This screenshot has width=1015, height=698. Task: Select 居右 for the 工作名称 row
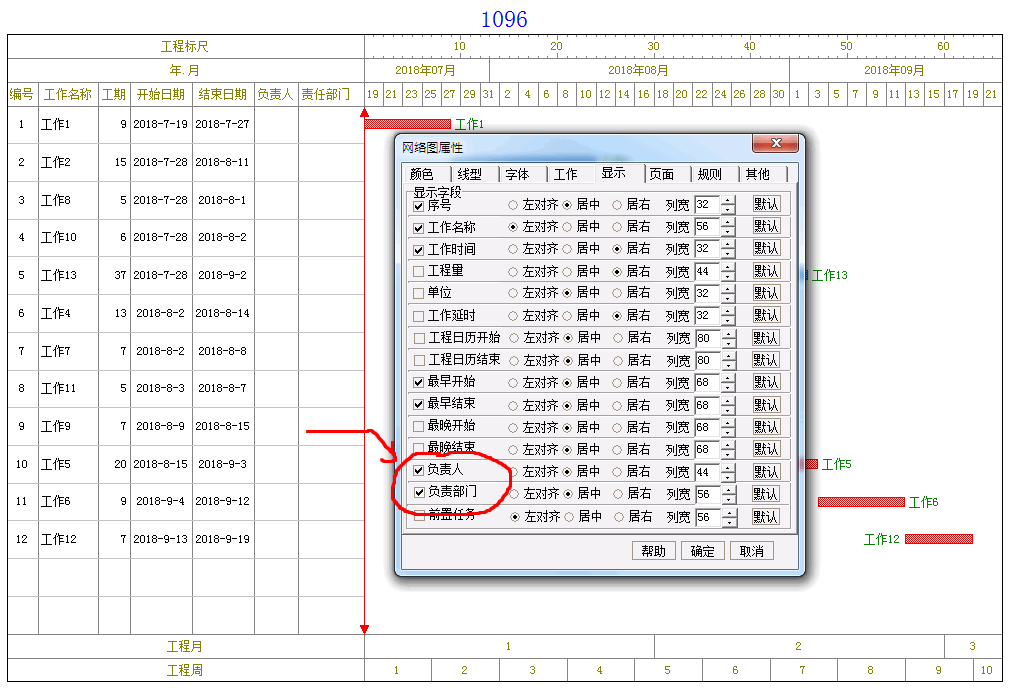(617, 227)
